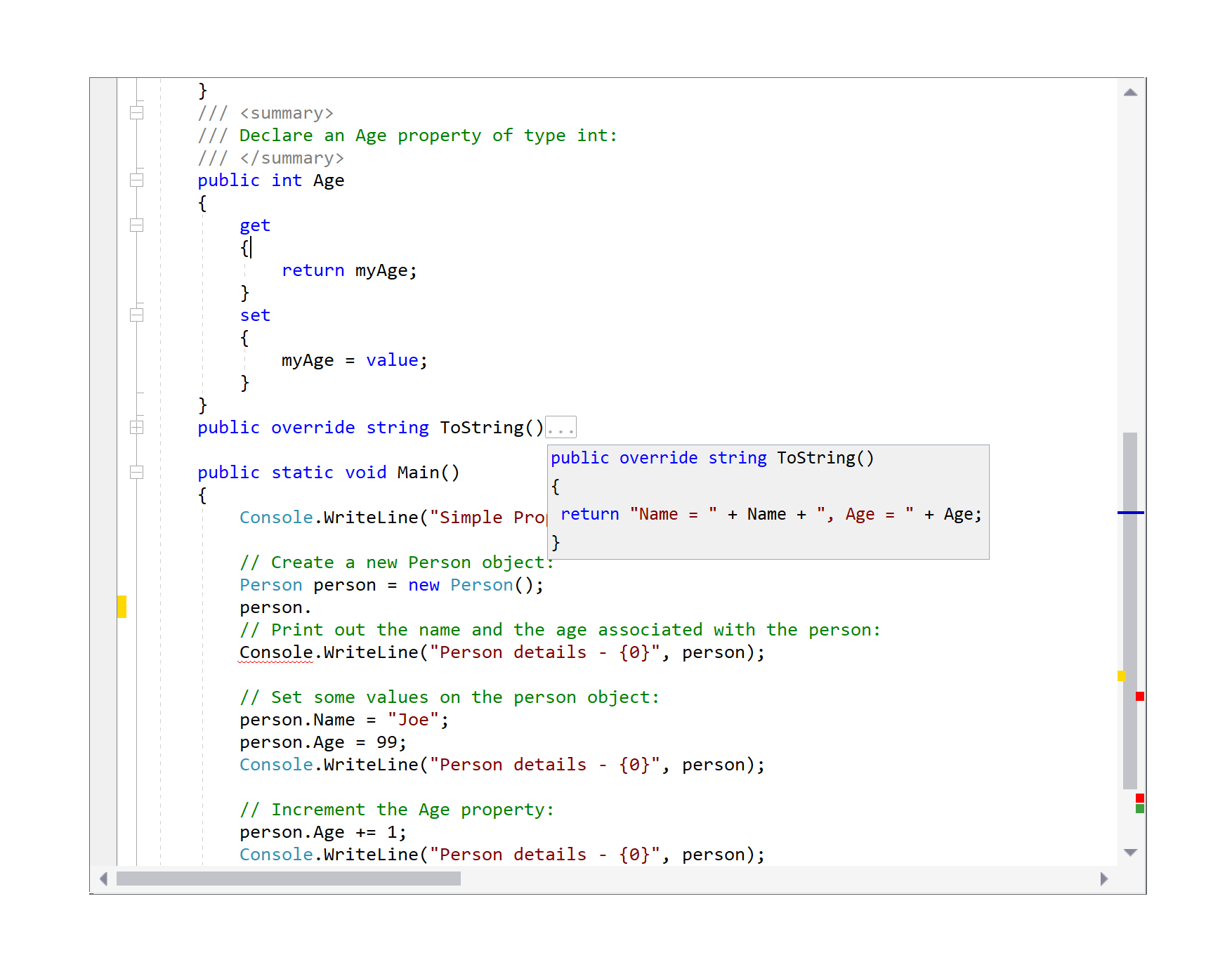This screenshot has height=967, width=1232.
Task: Click the vertical scrollbar down arrow
Action: pyautogui.click(x=1131, y=852)
